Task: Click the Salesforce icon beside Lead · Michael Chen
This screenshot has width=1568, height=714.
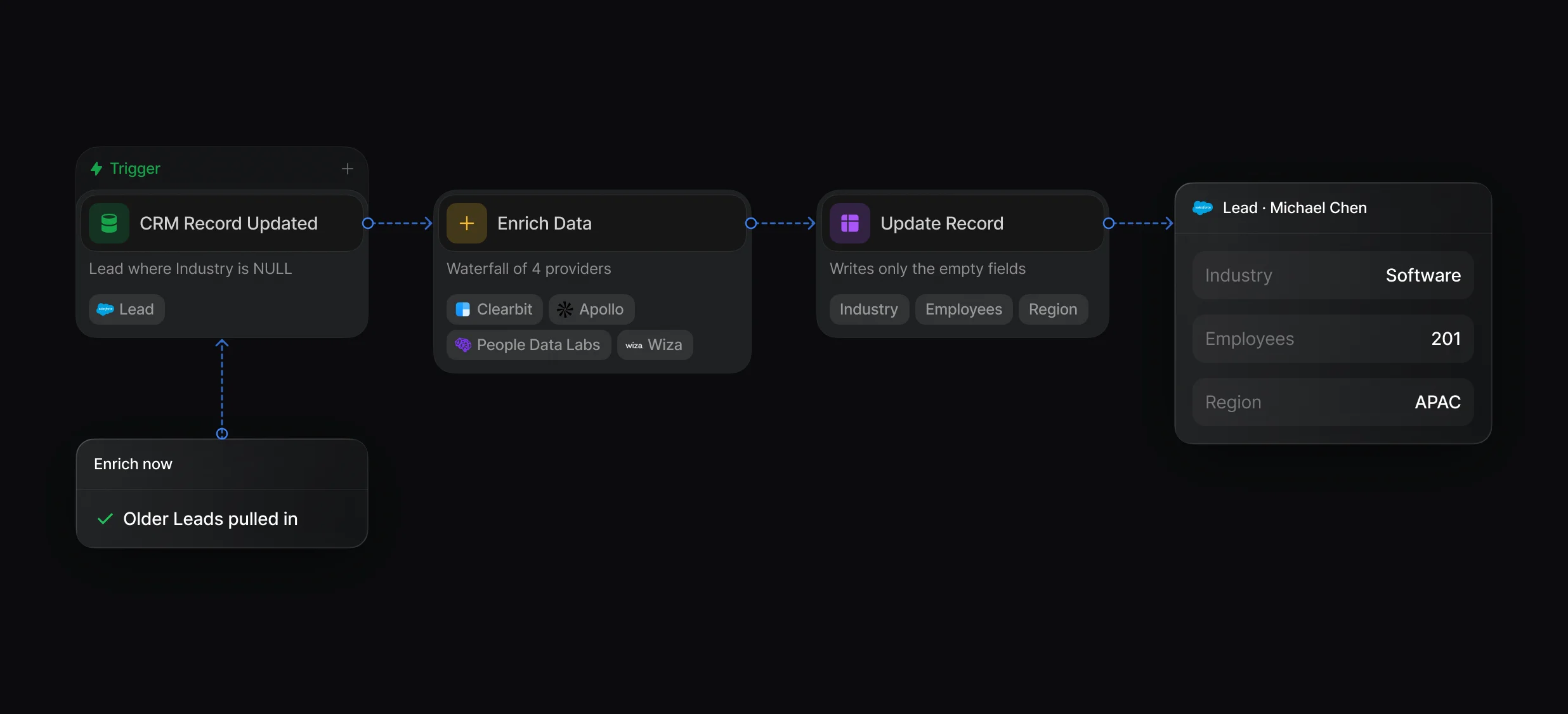Action: (1203, 208)
